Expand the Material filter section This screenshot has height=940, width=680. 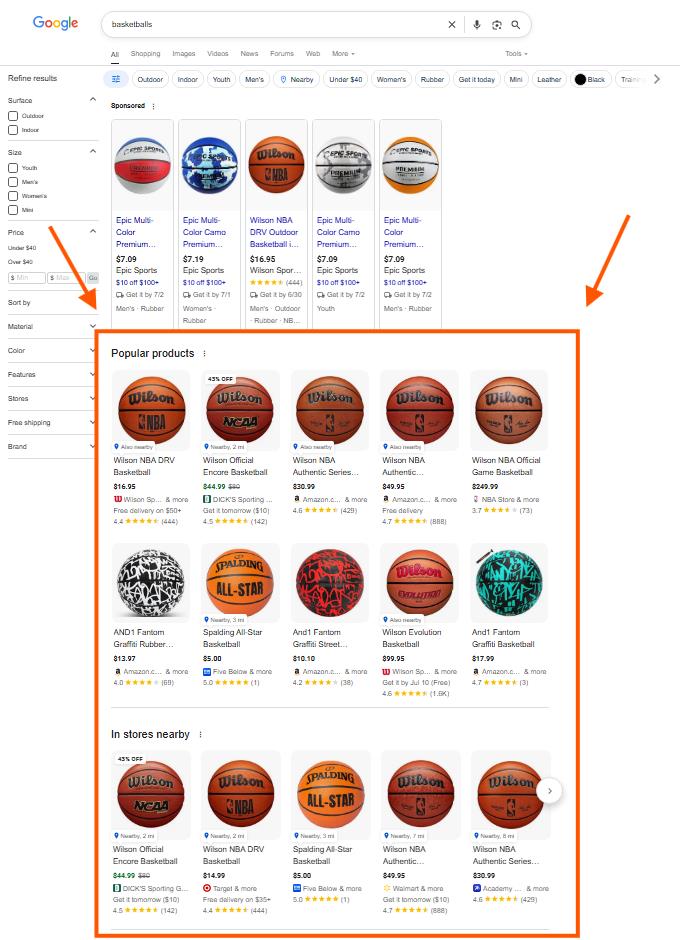(x=52, y=326)
